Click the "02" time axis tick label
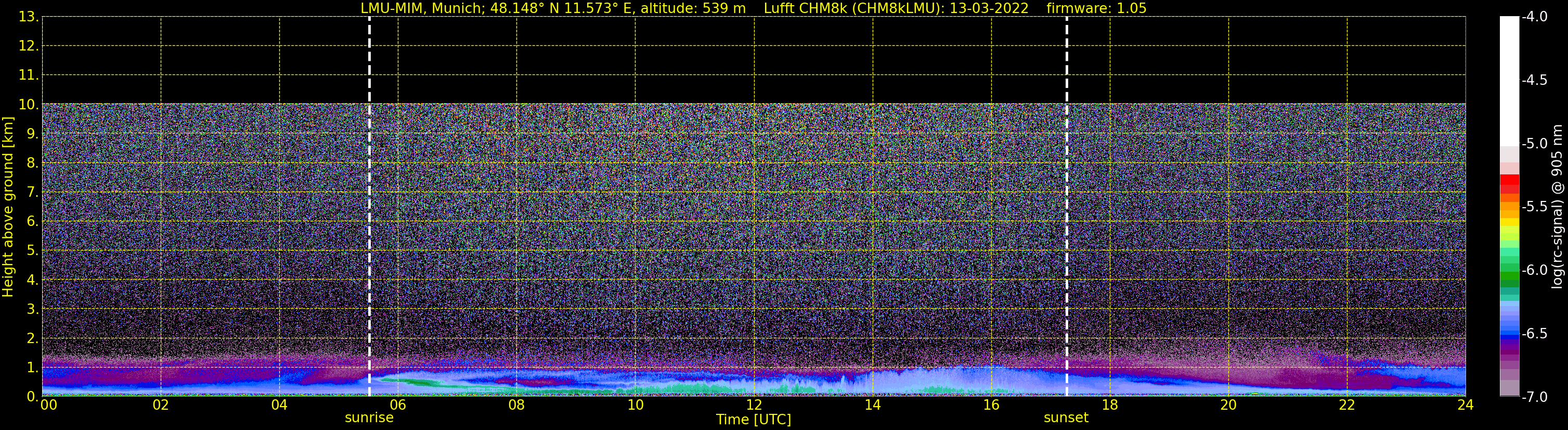Screen dimensions: 1568x430 click(161, 406)
